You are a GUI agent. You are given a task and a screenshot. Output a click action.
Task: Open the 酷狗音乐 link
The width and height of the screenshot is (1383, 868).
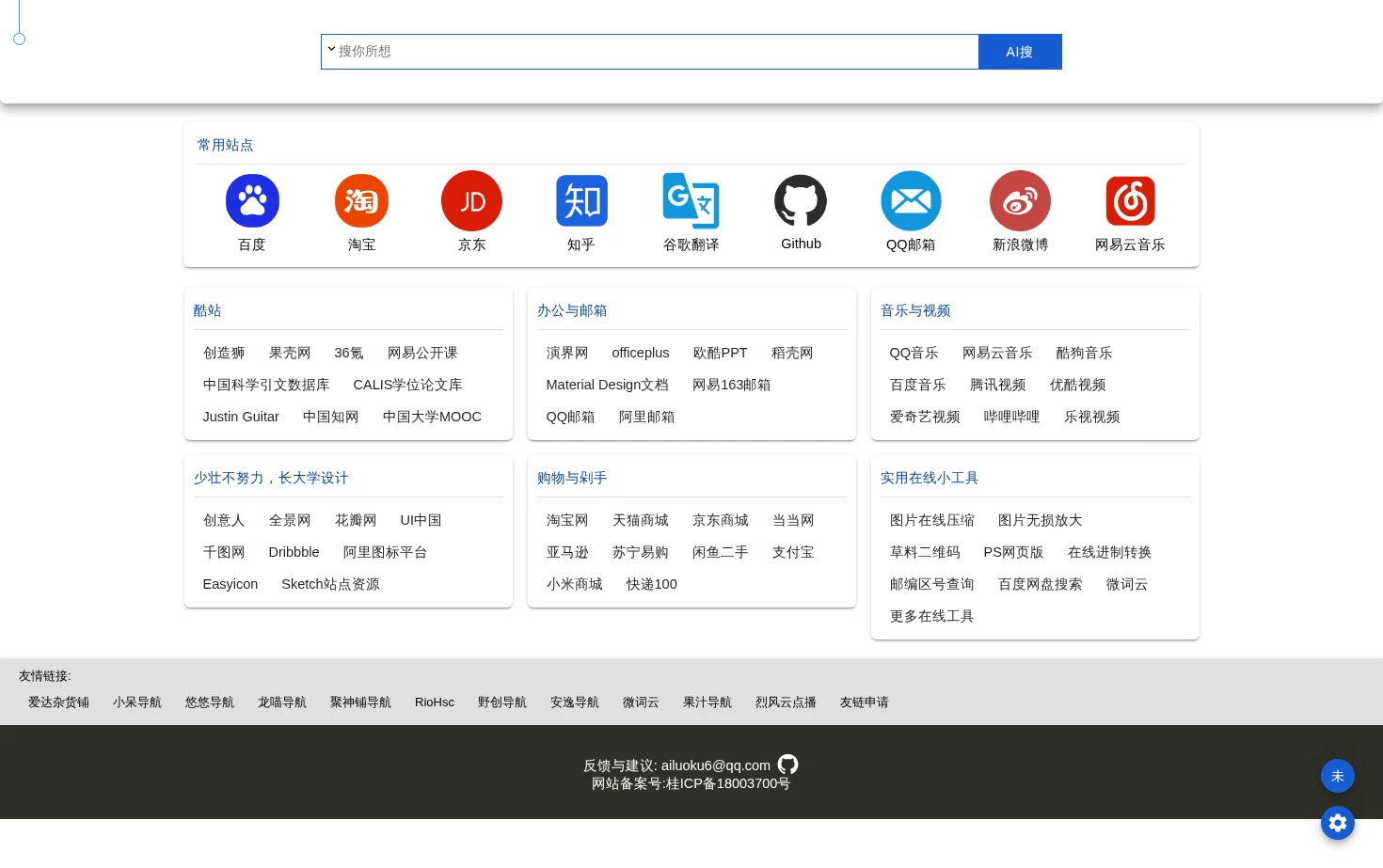point(1084,353)
